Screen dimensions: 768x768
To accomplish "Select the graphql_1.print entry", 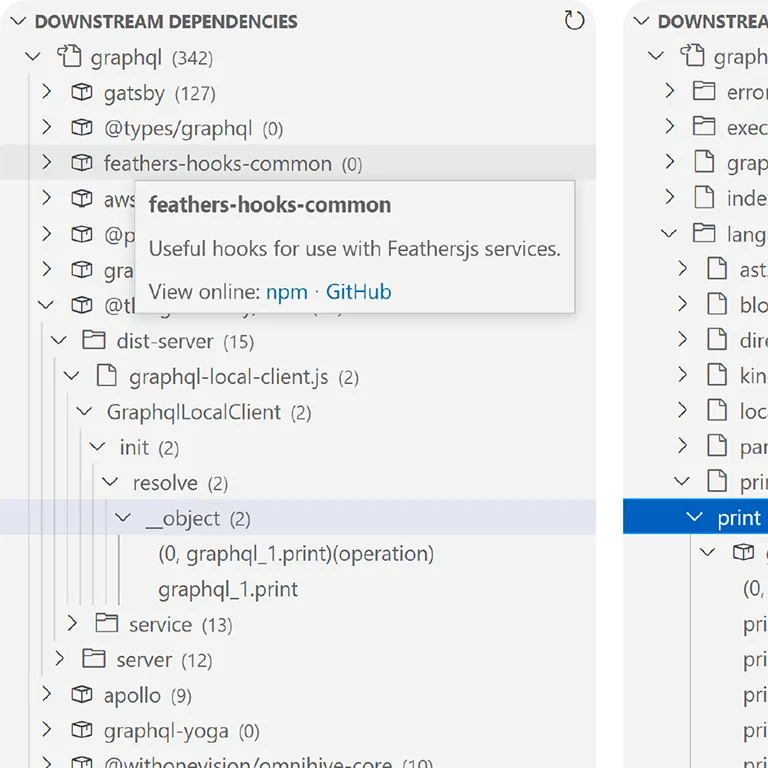I will pos(228,589).
